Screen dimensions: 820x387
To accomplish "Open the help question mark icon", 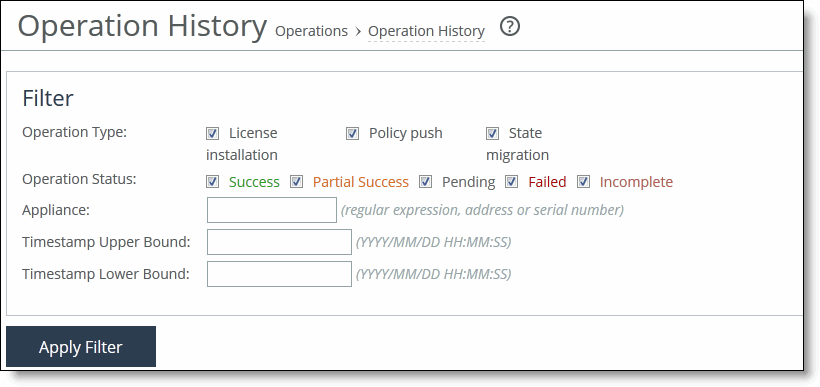I will (510, 26).
